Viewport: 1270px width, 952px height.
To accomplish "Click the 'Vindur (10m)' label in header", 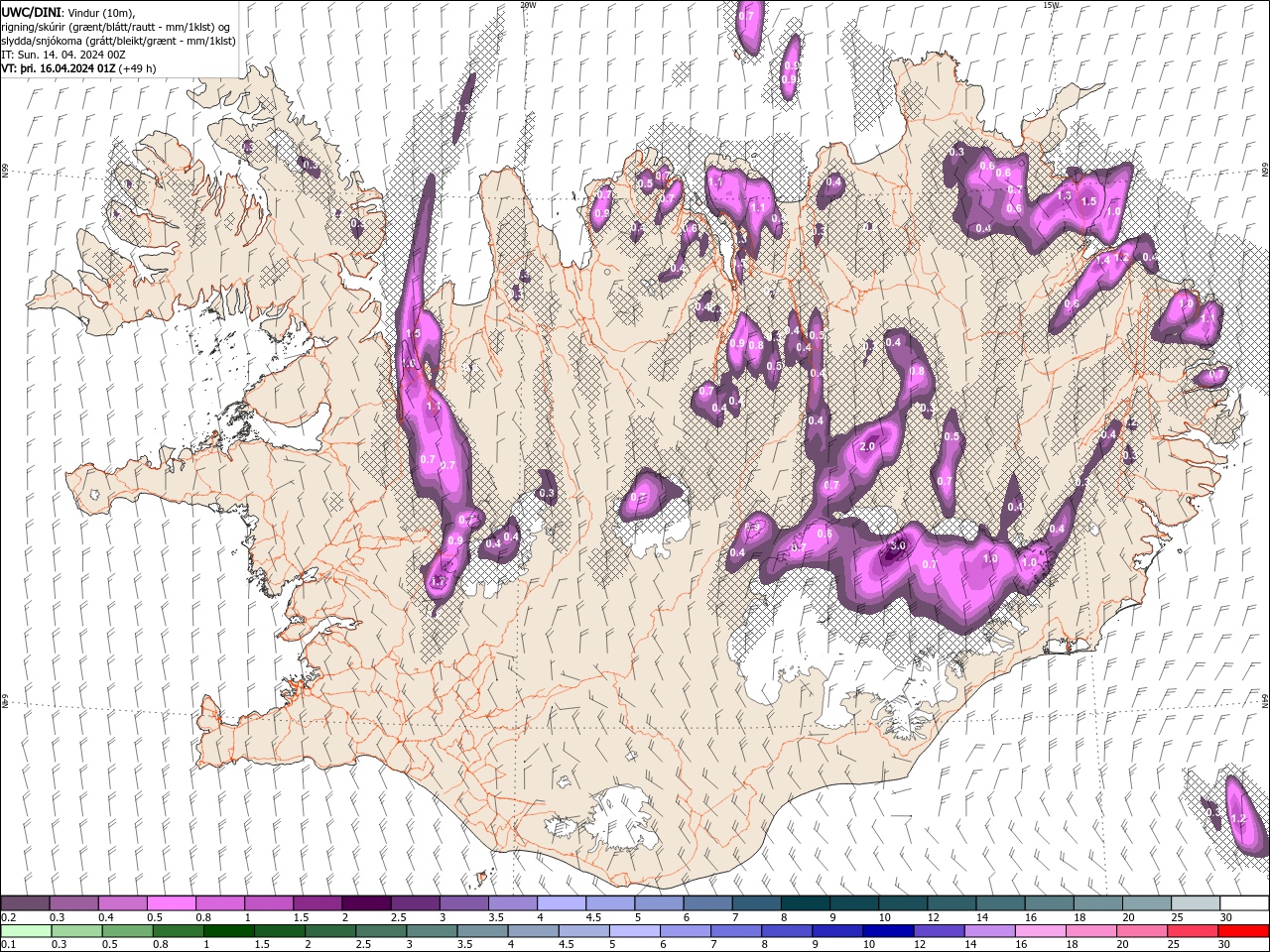I will pos(103,12).
